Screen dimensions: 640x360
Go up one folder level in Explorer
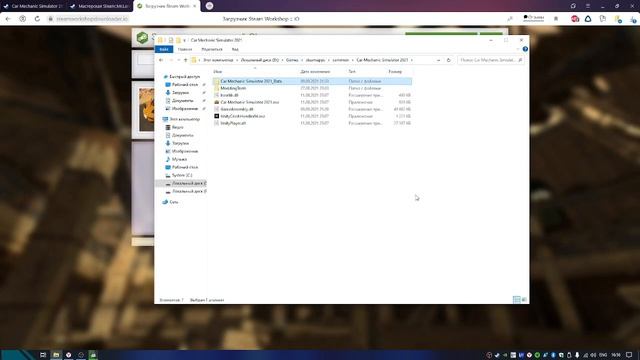pyautogui.click(x=185, y=60)
